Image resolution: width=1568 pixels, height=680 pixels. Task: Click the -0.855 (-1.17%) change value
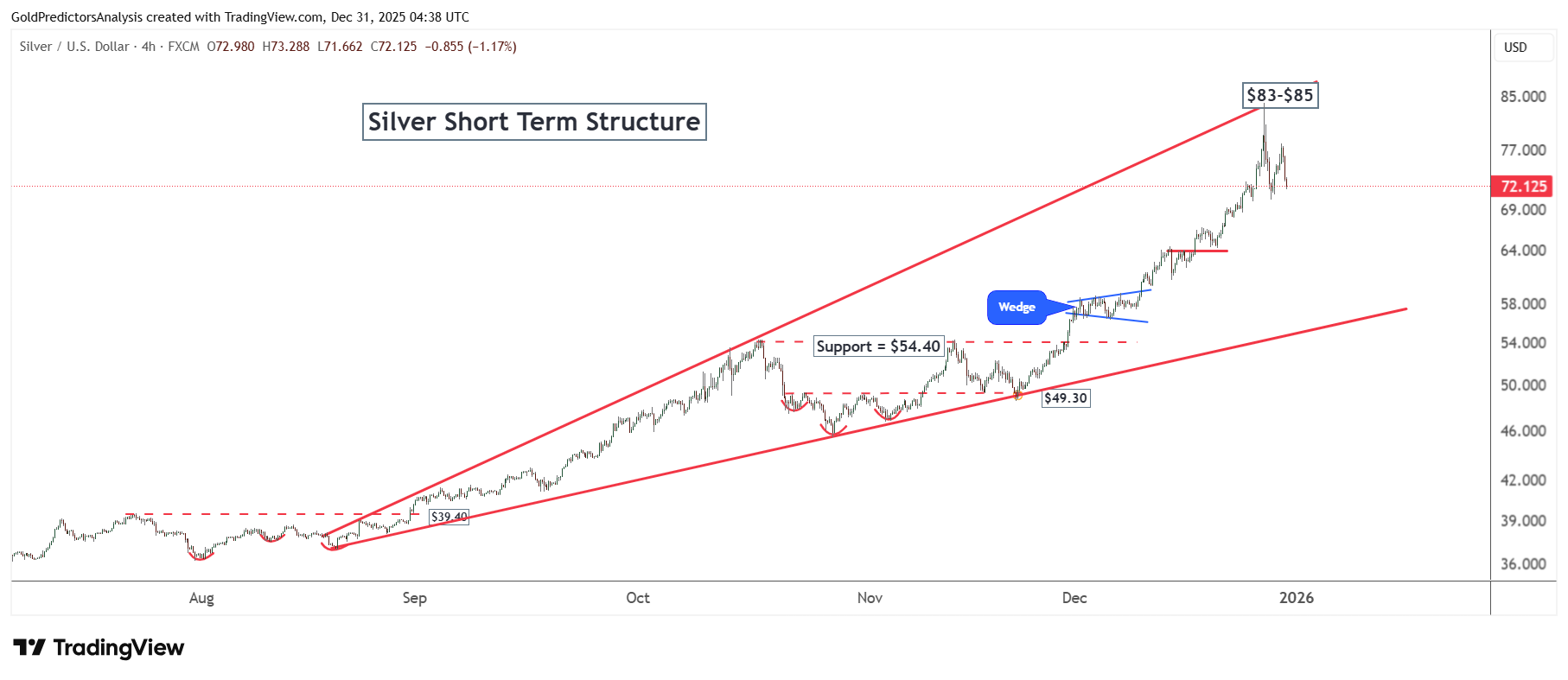[470, 47]
